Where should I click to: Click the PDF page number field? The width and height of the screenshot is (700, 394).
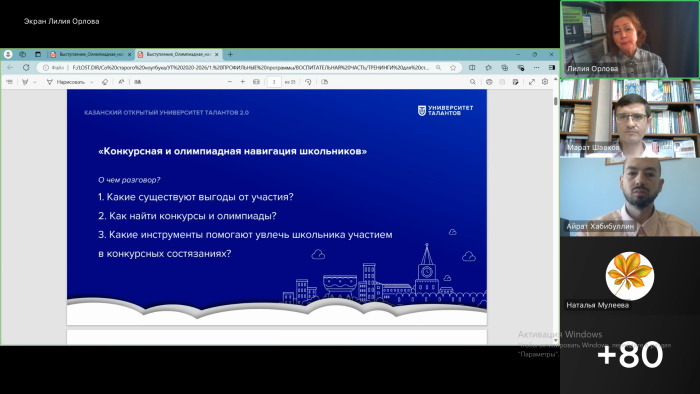point(274,82)
